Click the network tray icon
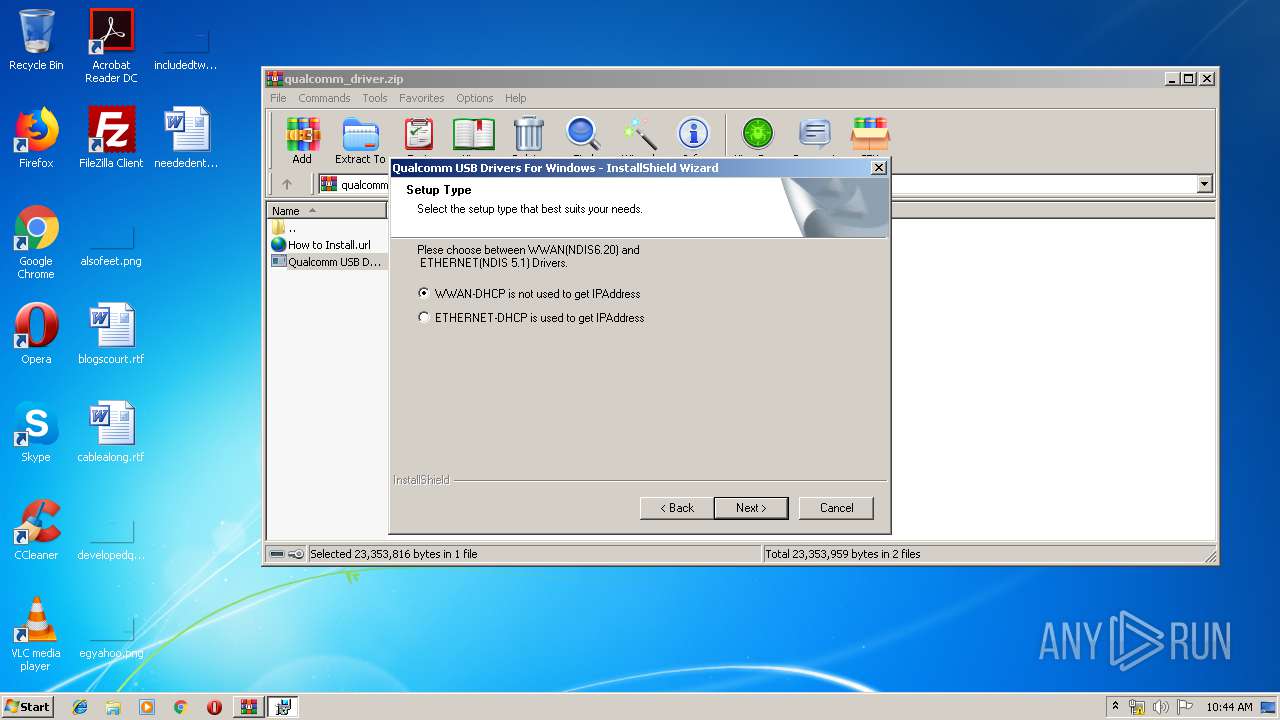Screen dimensions: 1280x720 (1137, 707)
